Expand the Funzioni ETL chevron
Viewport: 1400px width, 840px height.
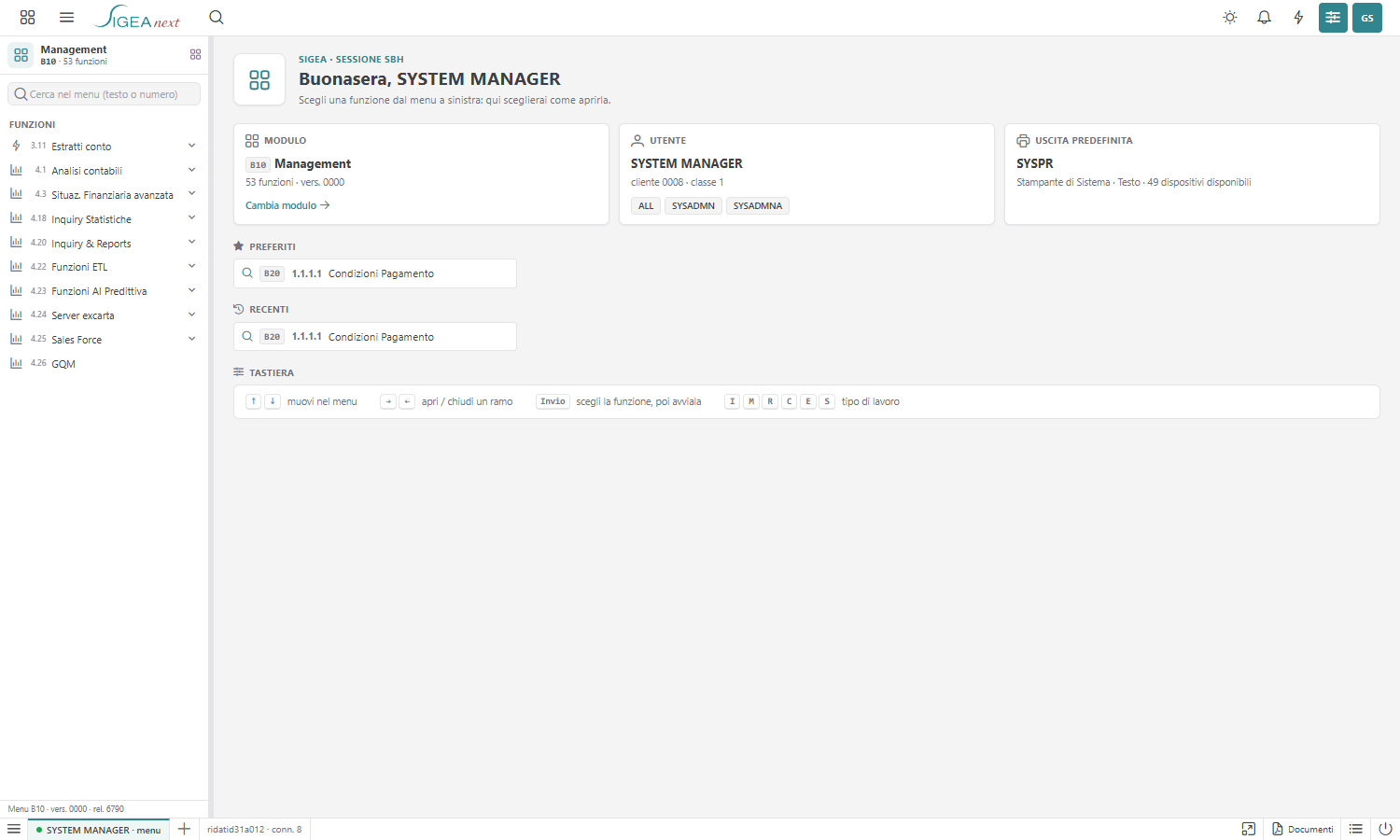191,266
